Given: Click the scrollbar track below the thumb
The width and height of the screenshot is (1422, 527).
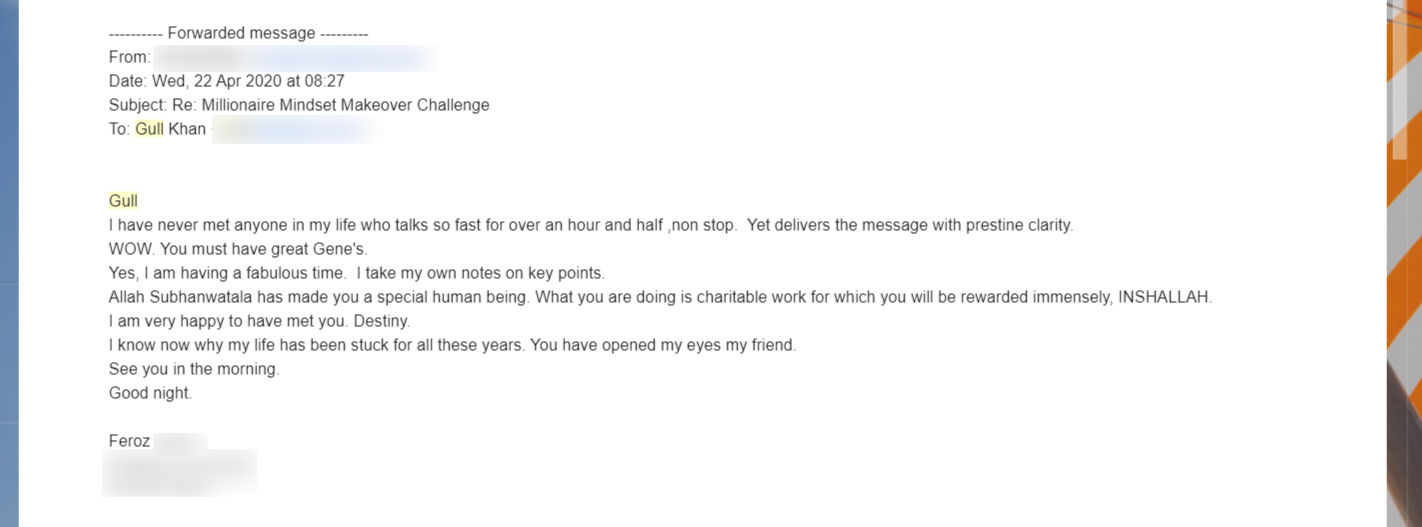Looking at the screenshot, I should point(1399,340).
